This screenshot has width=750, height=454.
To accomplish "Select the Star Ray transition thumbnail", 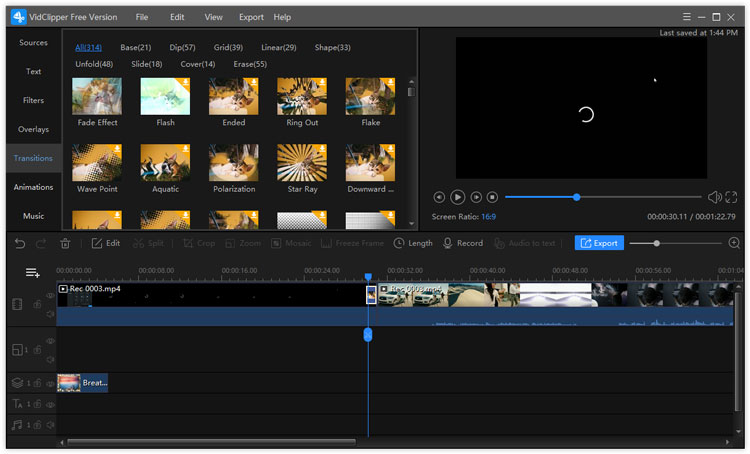I will 302,163.
